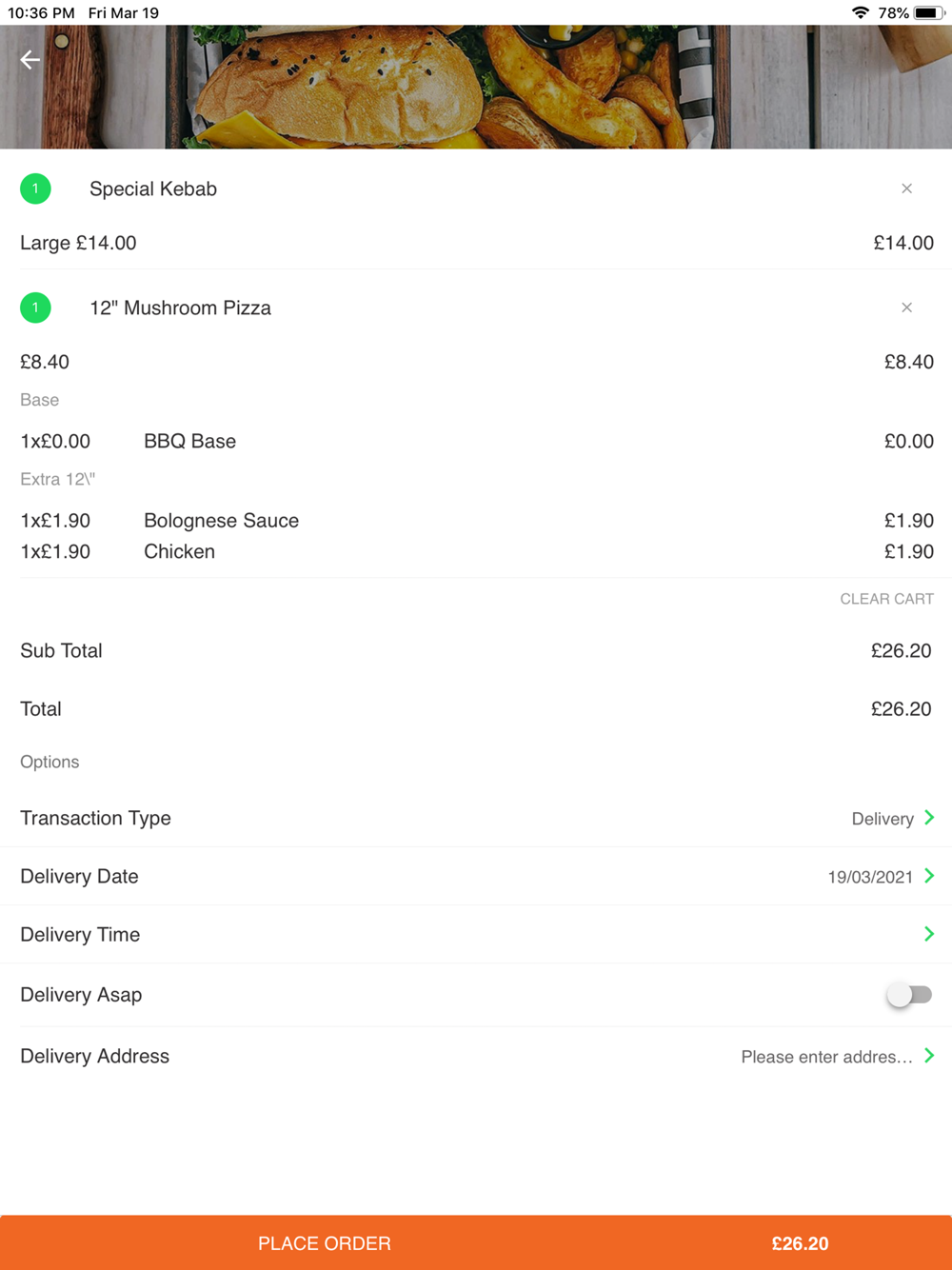The width and height of the screenshot is (952, 1270).
Task: Open Transaction Type chevron next to Delivery
Action: [929, 818]
